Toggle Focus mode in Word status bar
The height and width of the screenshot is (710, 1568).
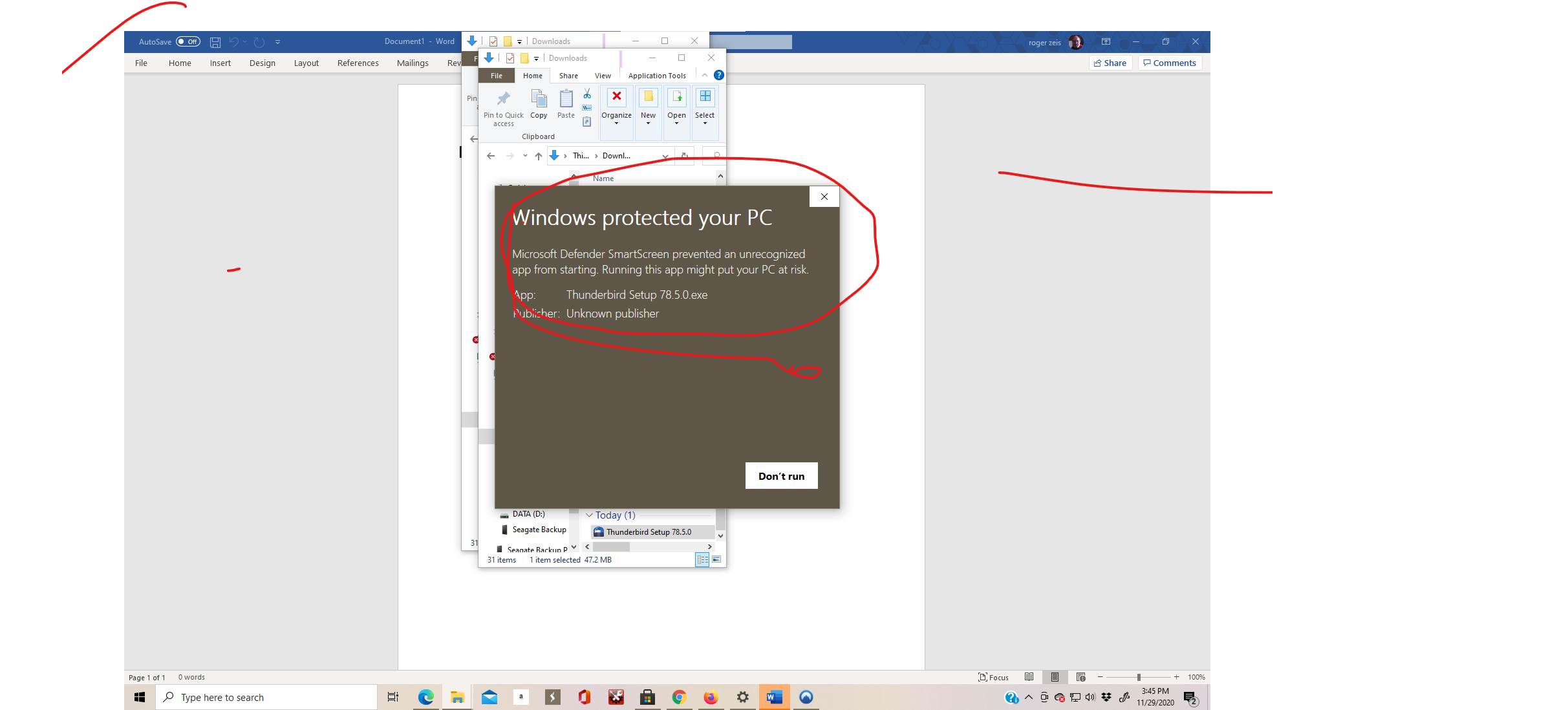[x=993, y=677]
